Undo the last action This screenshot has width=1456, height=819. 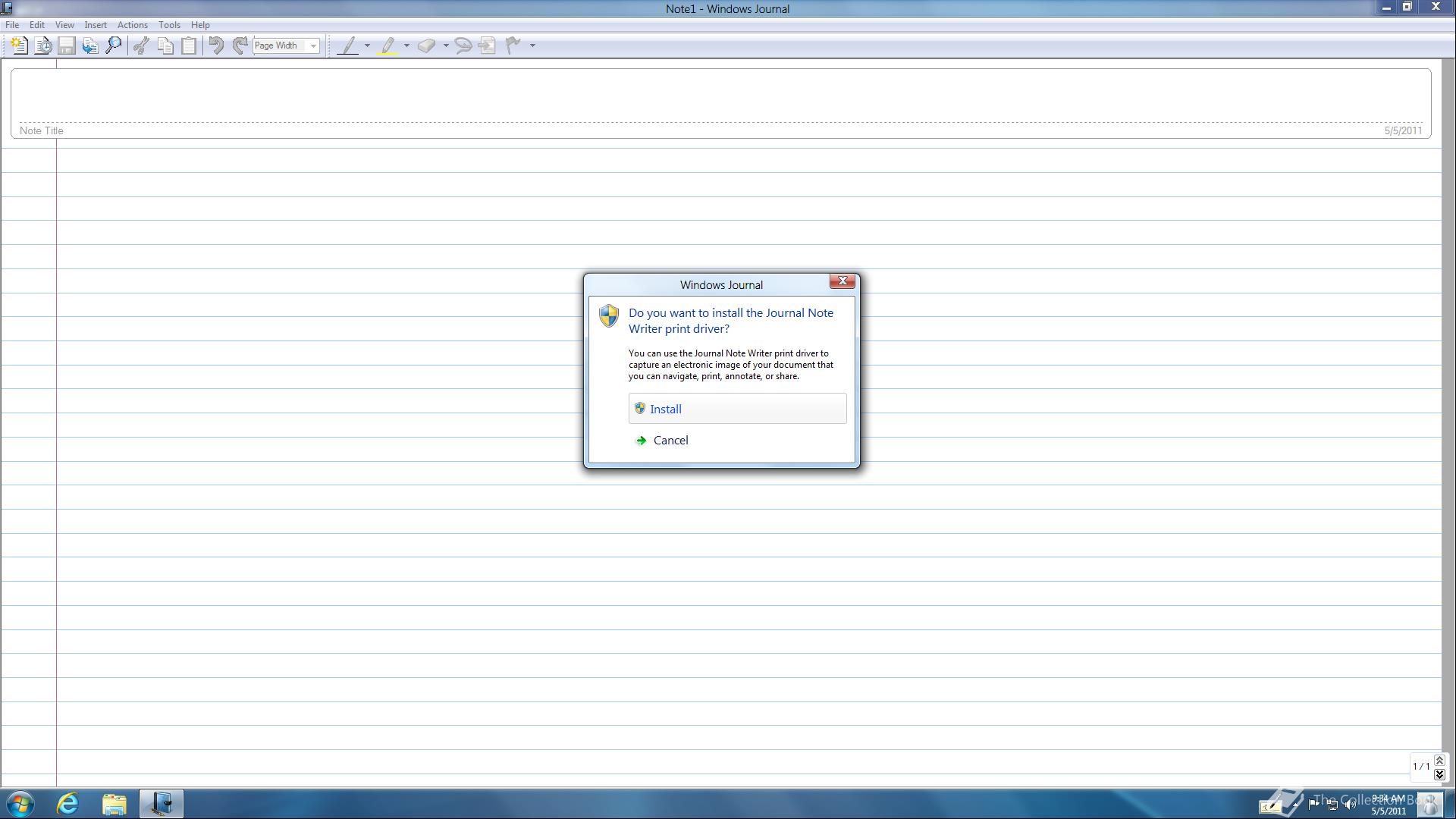216,45
